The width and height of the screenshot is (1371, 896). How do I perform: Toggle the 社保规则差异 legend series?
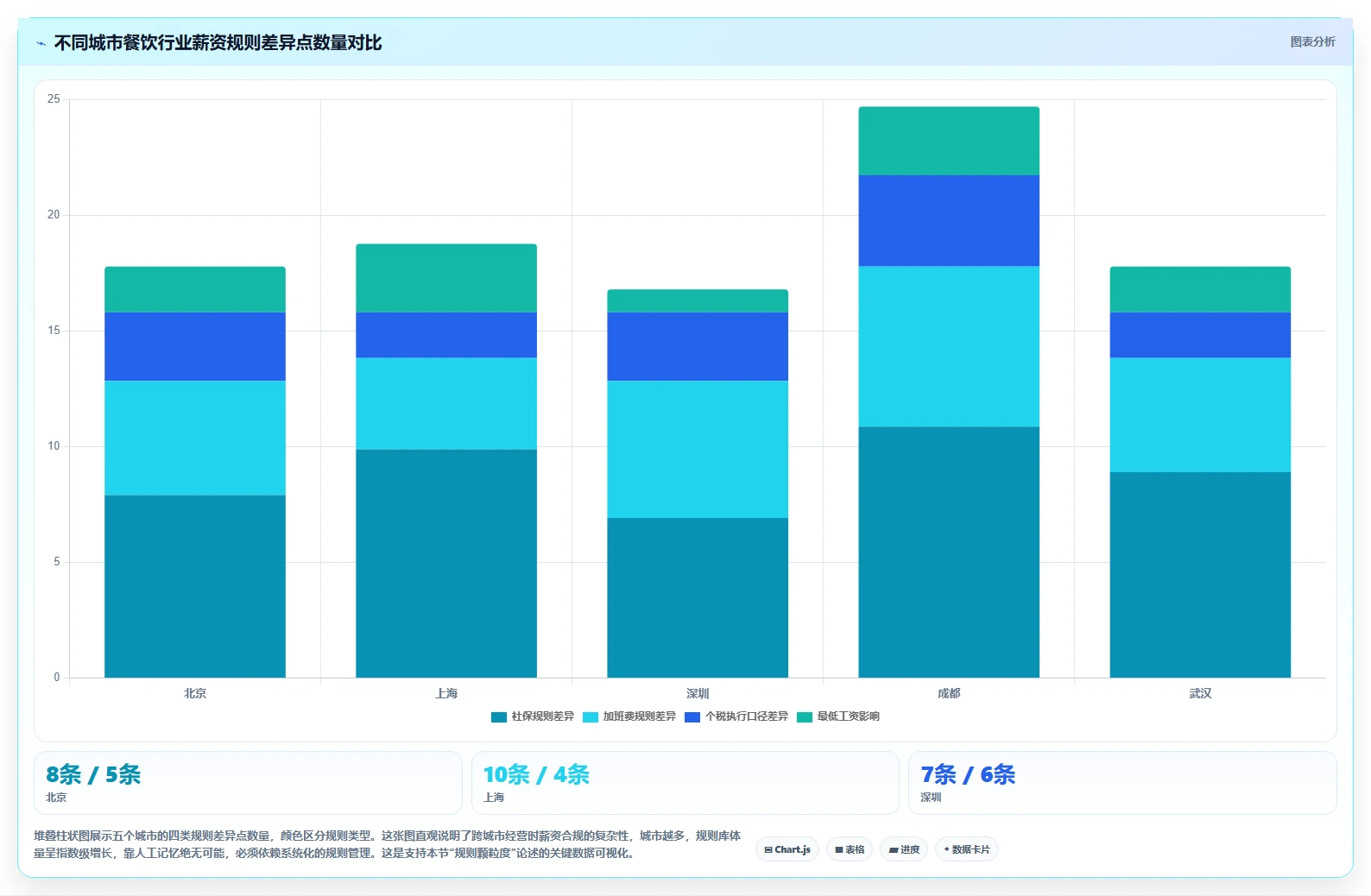[x=532, y=716]
